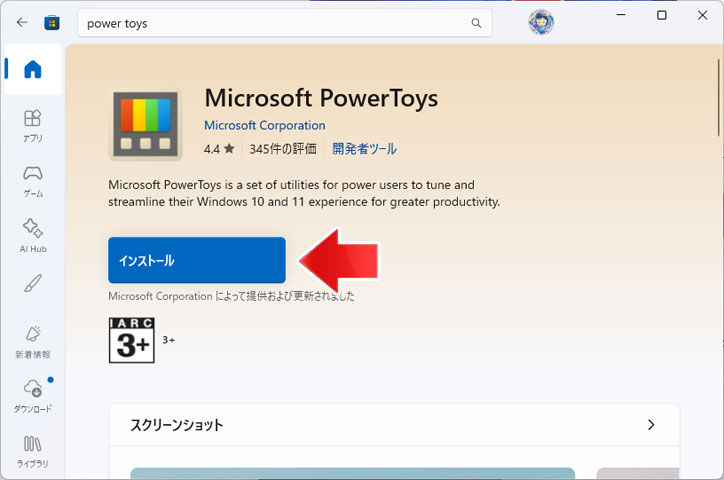Minimize the Microsoft Store window

pos(621,15)
